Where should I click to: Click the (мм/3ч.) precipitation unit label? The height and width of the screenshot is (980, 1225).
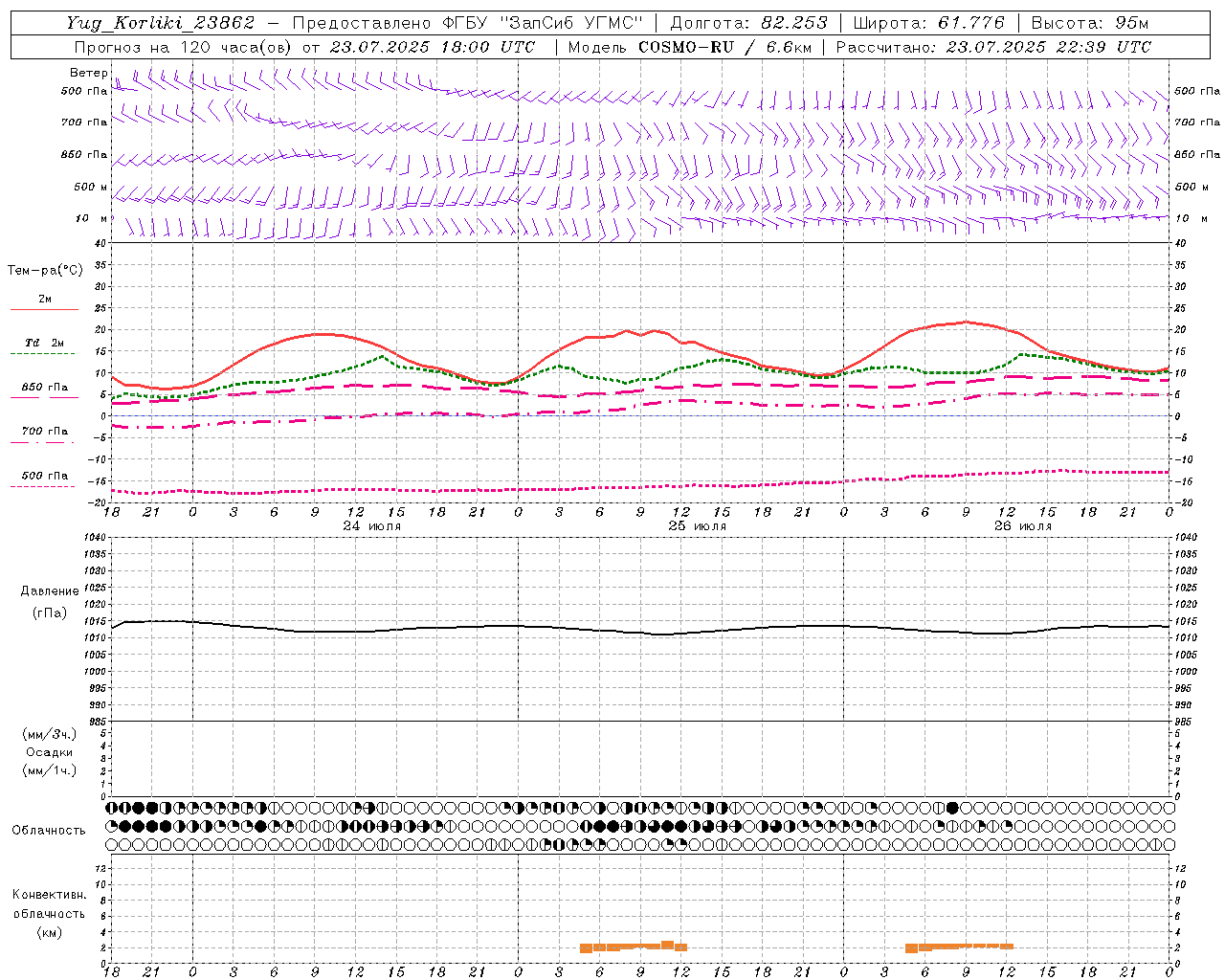[x=49, y=734]
